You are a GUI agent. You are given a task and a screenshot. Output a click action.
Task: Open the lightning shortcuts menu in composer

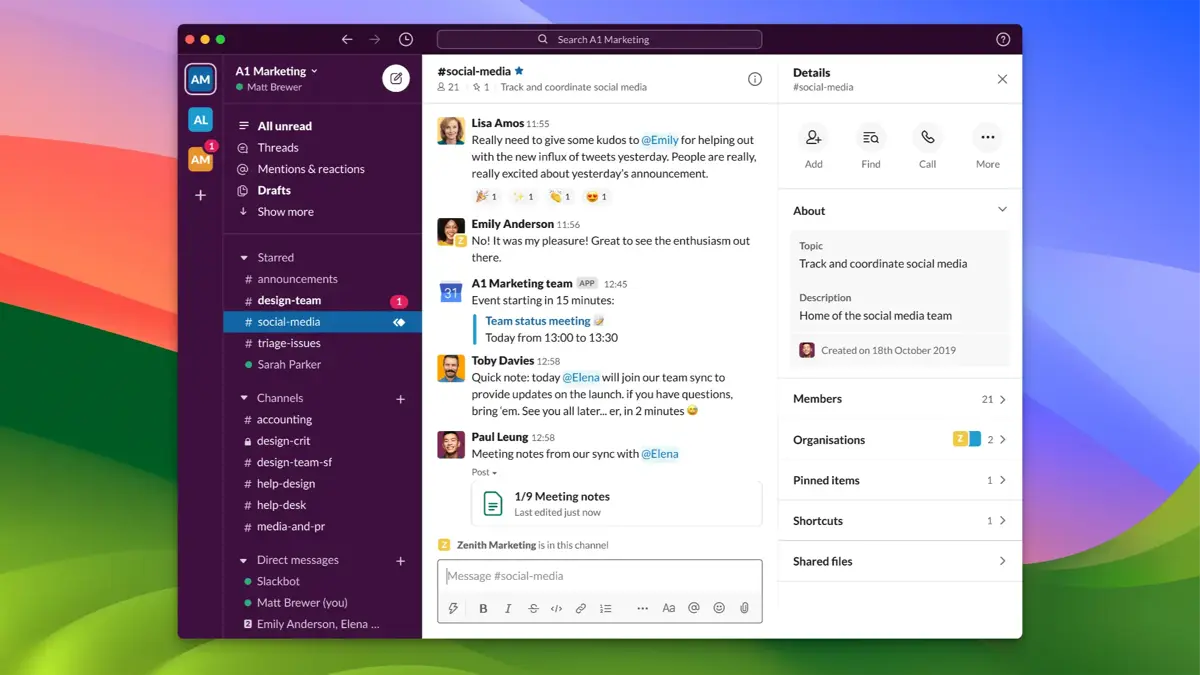pos(453,608)
